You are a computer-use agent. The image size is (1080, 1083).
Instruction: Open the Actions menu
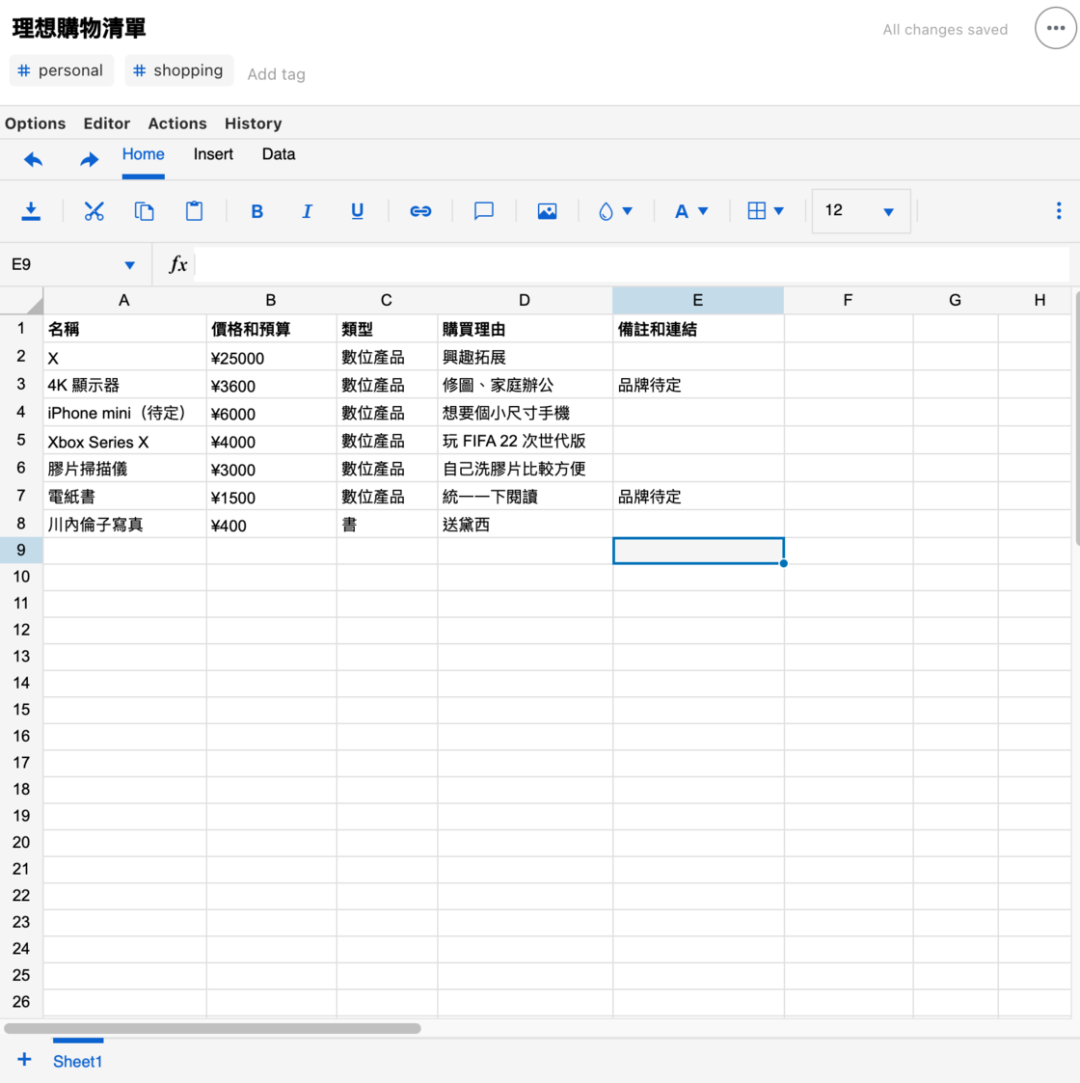(177, 123)
